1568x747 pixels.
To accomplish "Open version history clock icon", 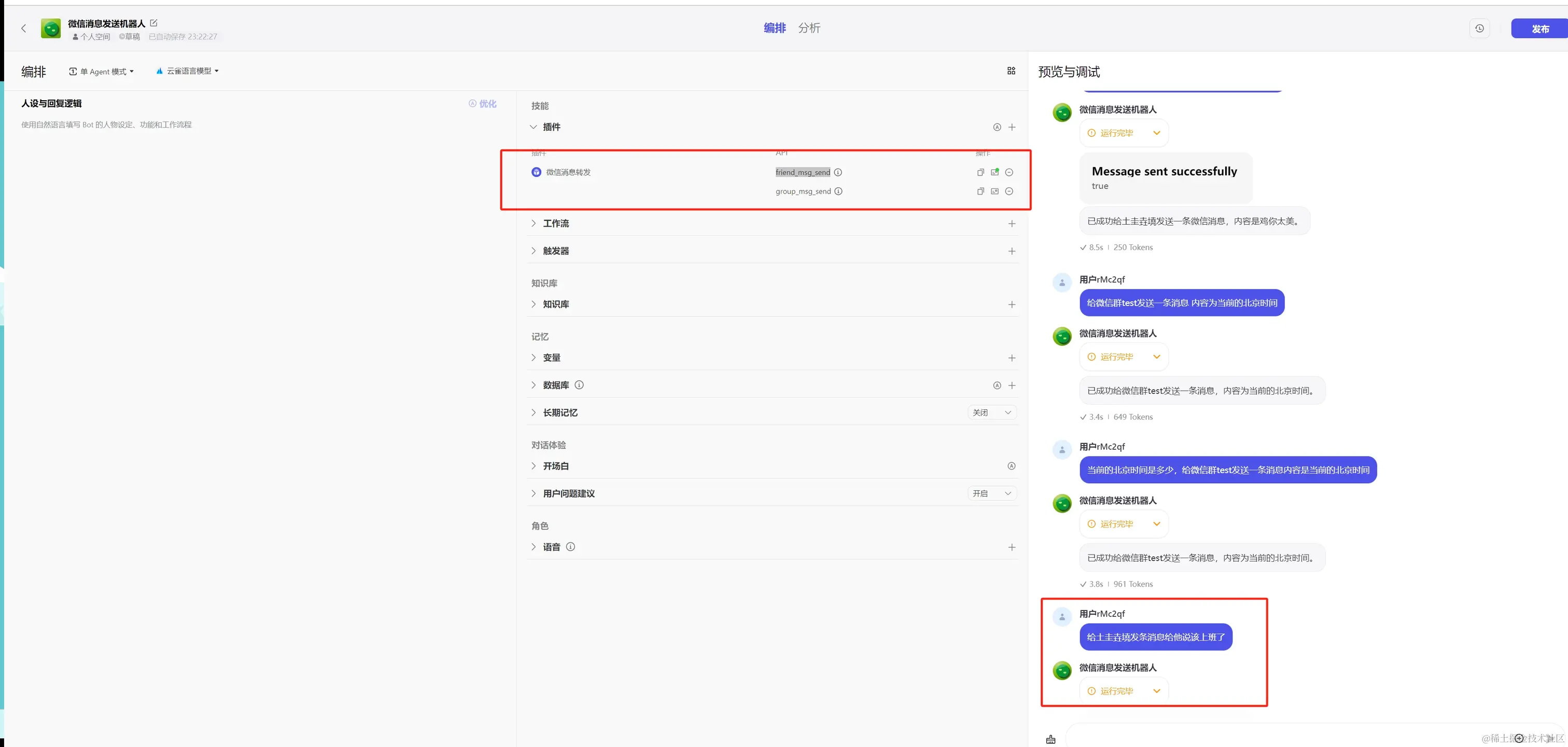I will (x=1479, y=29).
